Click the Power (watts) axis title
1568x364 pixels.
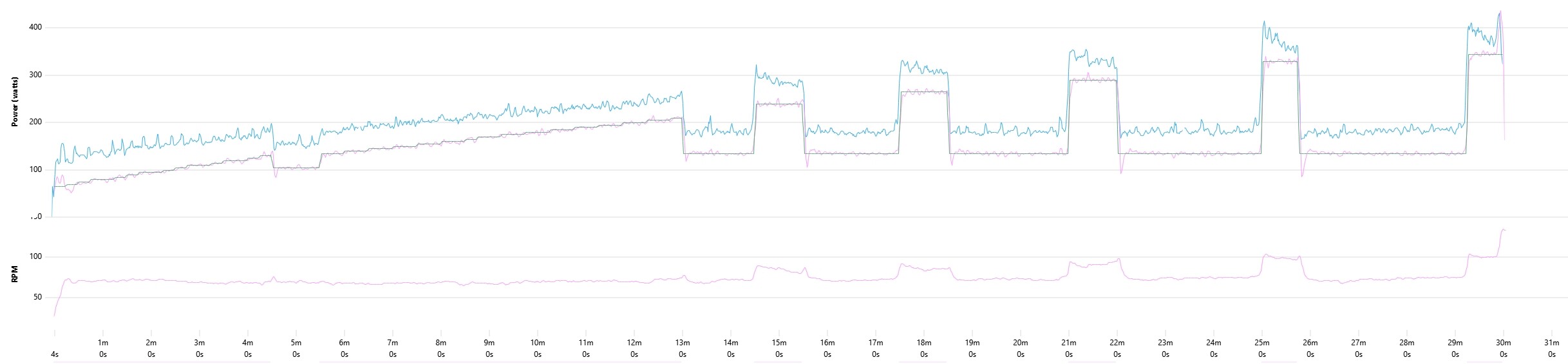coord(14,102)
